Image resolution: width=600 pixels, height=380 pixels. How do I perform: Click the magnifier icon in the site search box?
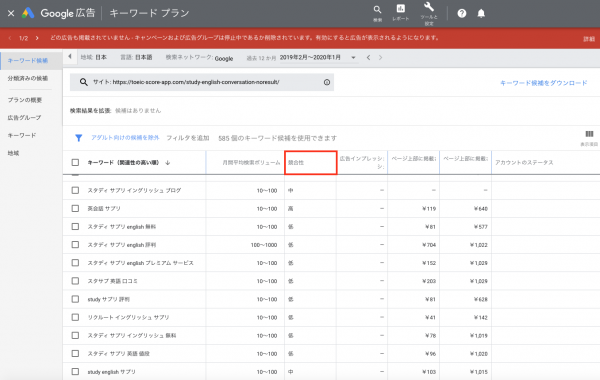(83, 82)
